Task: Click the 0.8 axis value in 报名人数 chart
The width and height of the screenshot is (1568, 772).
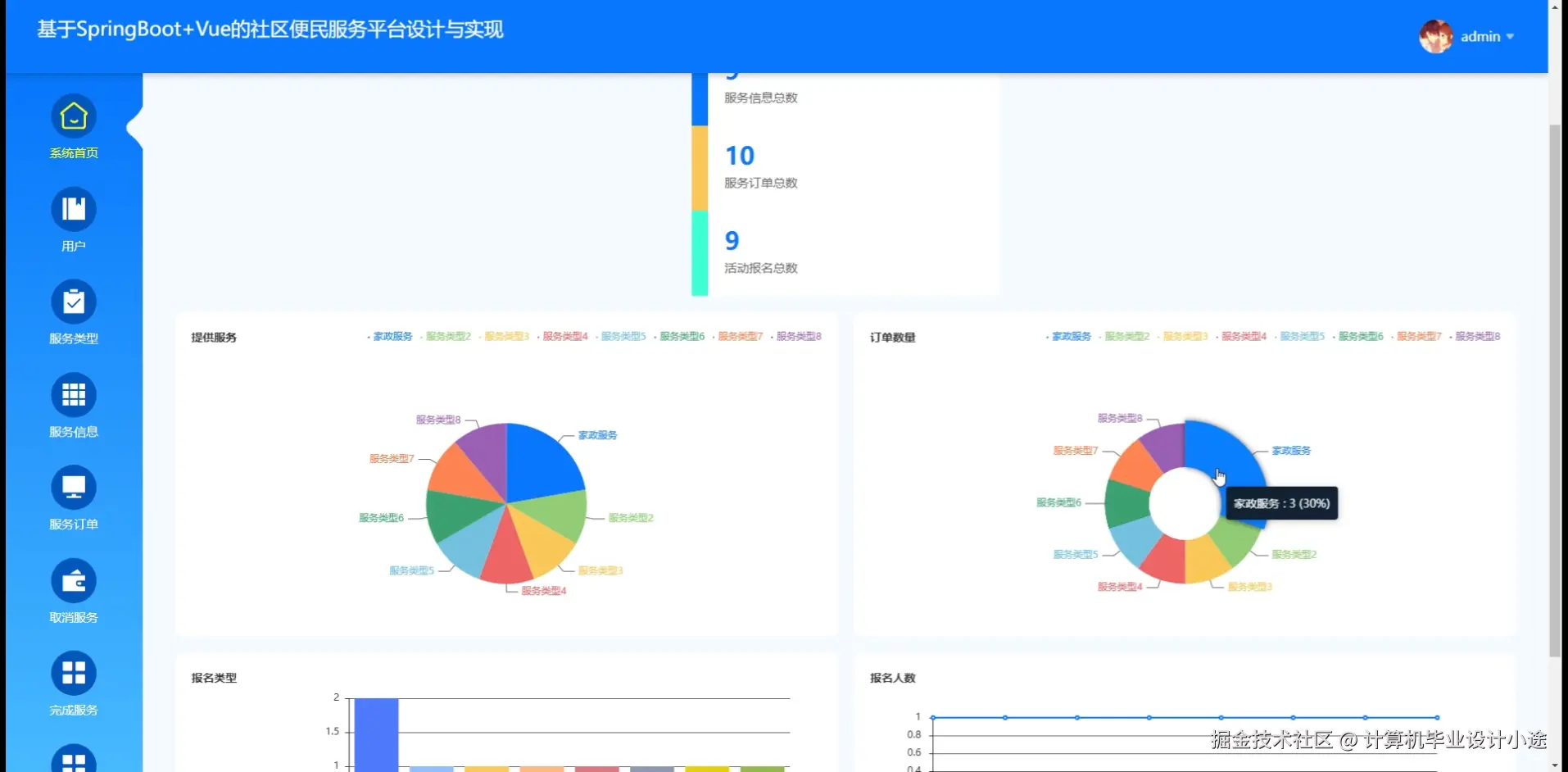Action: [914, 734]
